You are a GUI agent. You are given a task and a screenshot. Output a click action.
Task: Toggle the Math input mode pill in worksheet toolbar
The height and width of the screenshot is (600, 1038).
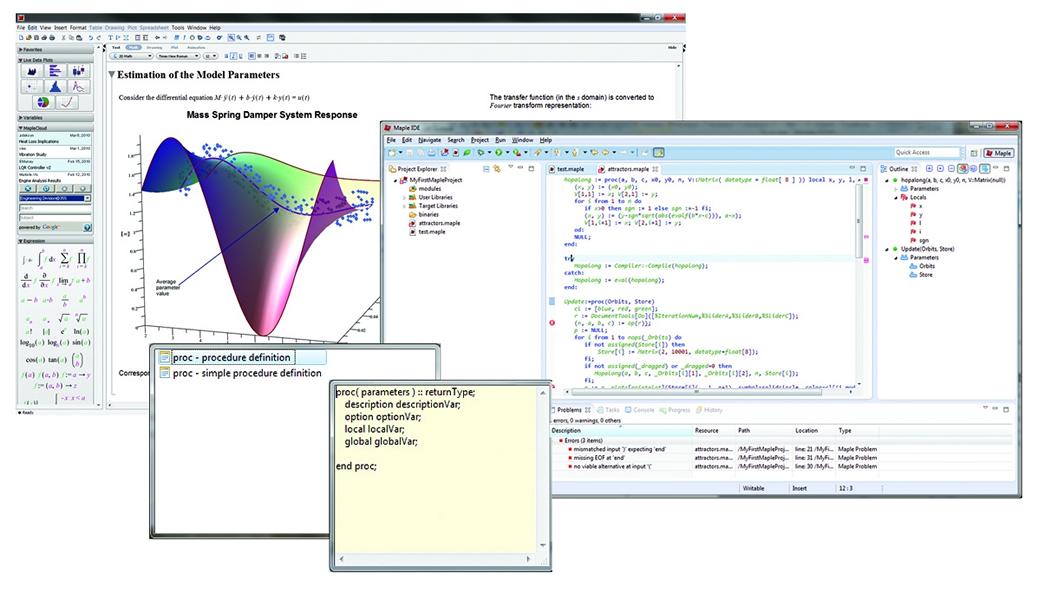pos(134,48)
